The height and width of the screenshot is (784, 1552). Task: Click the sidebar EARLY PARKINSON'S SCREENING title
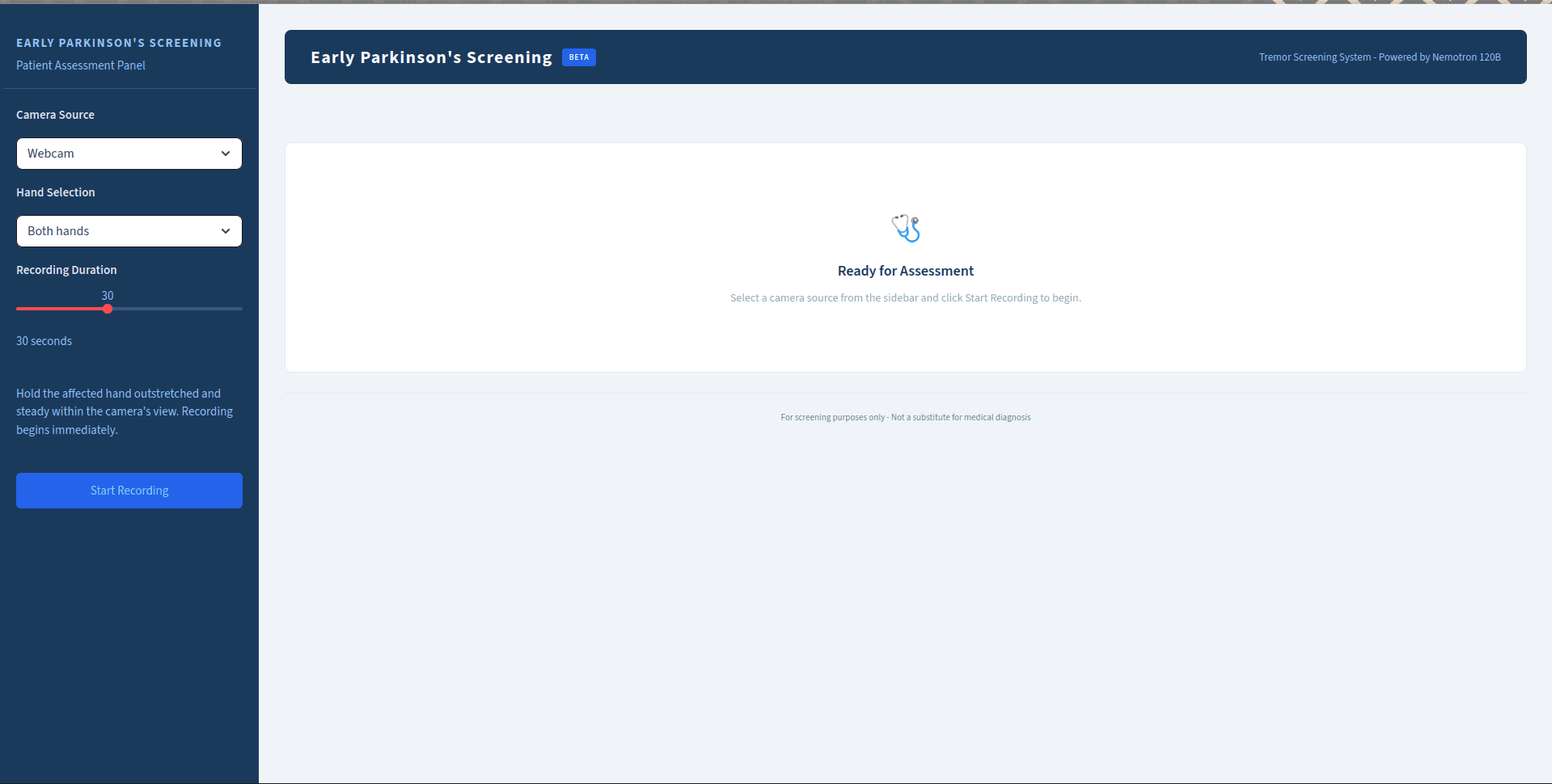[119, 43]
